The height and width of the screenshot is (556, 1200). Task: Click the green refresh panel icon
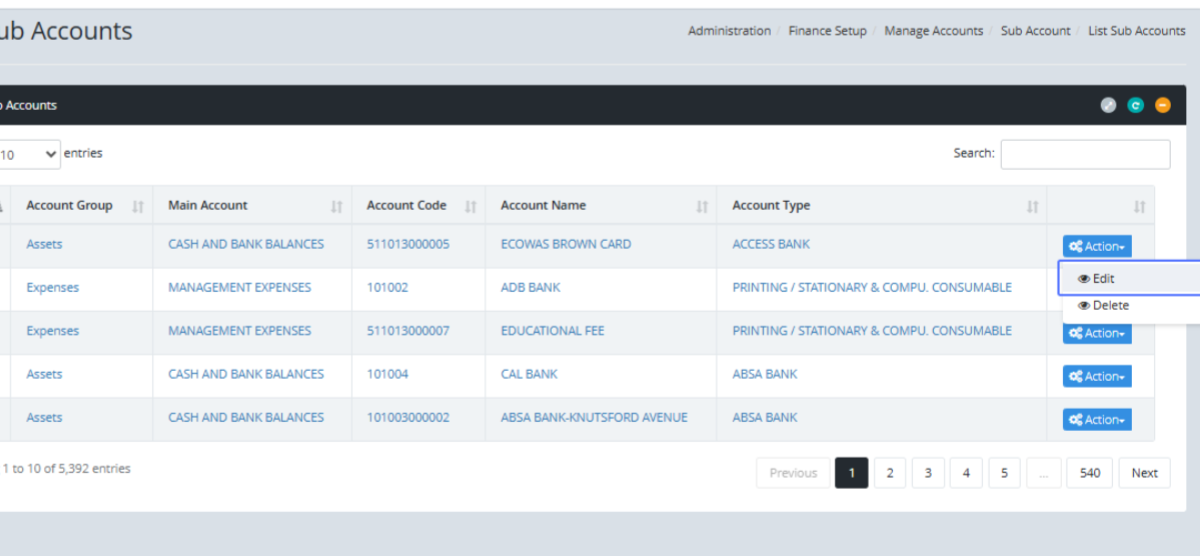coord(1135,105)
